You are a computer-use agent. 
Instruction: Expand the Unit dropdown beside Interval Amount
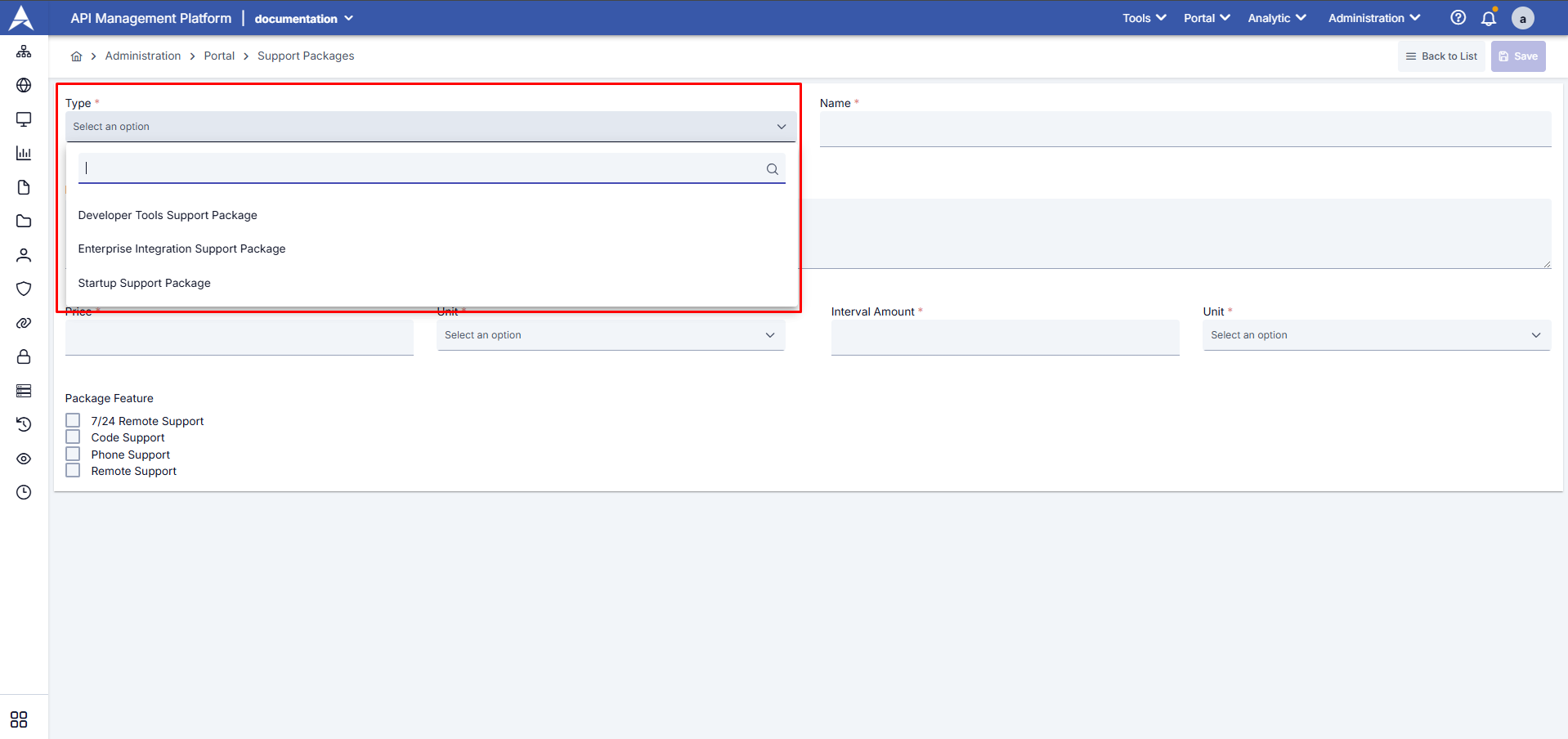coord(1376,335)
